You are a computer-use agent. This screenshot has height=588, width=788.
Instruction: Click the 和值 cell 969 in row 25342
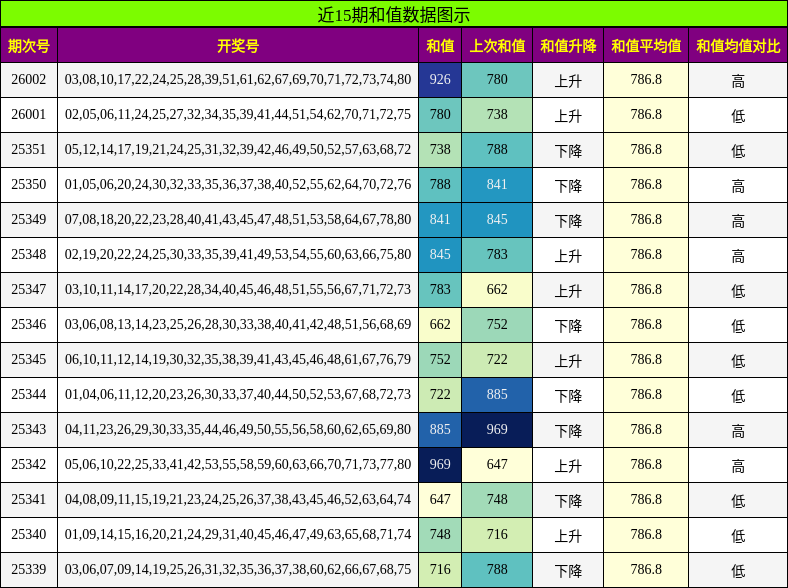coord(440,464)
